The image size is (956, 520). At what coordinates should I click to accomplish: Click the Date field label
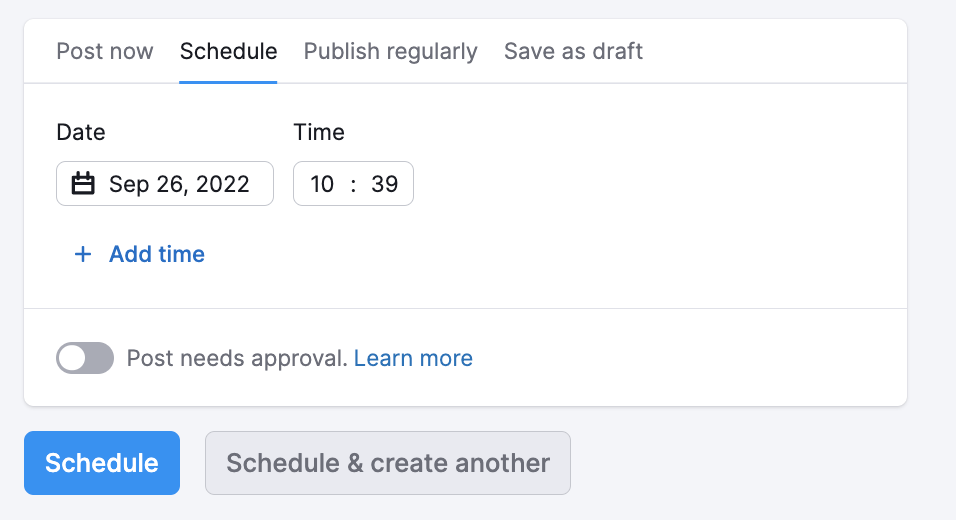pyautogui.click(x=80, y=132)
